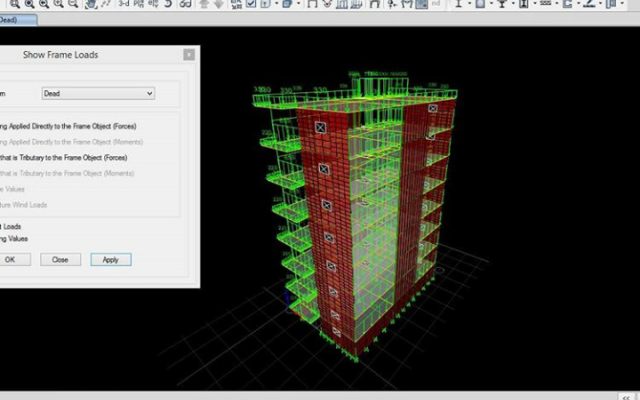Click the blue 3D extruded box icon
640x400 pixels.
287,4
